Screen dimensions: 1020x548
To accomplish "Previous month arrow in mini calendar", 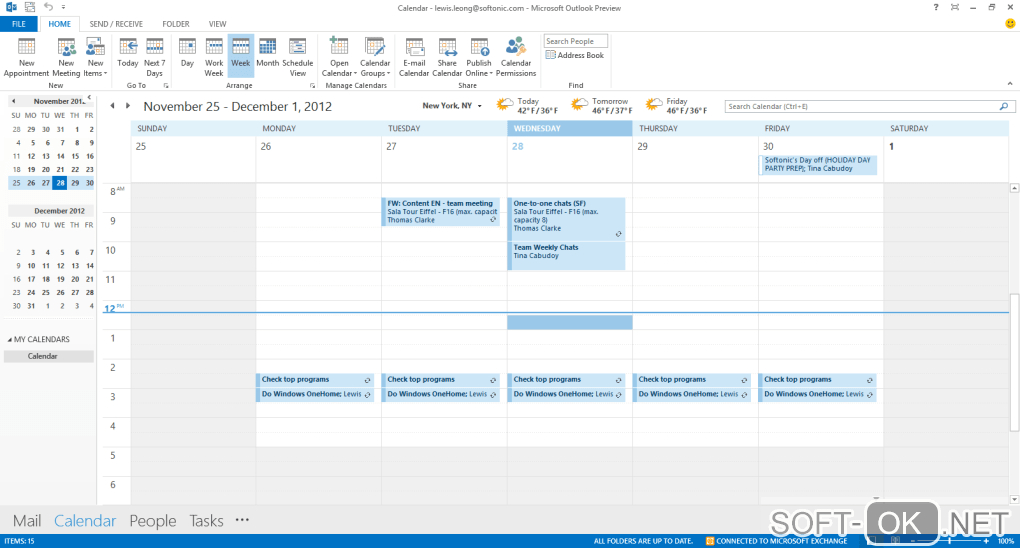I will point(14,101).
